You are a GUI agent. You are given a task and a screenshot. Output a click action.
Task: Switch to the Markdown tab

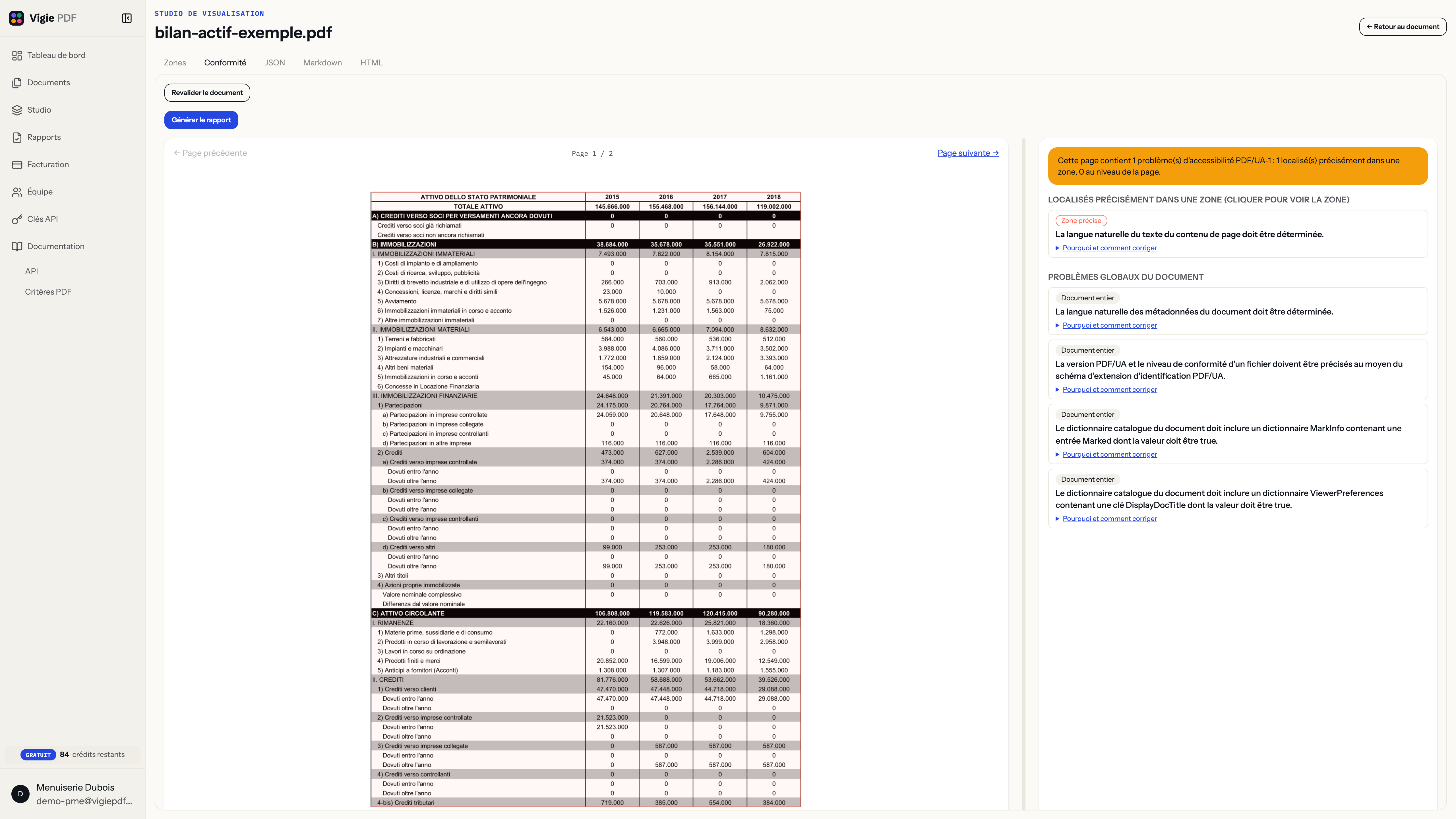322,63
